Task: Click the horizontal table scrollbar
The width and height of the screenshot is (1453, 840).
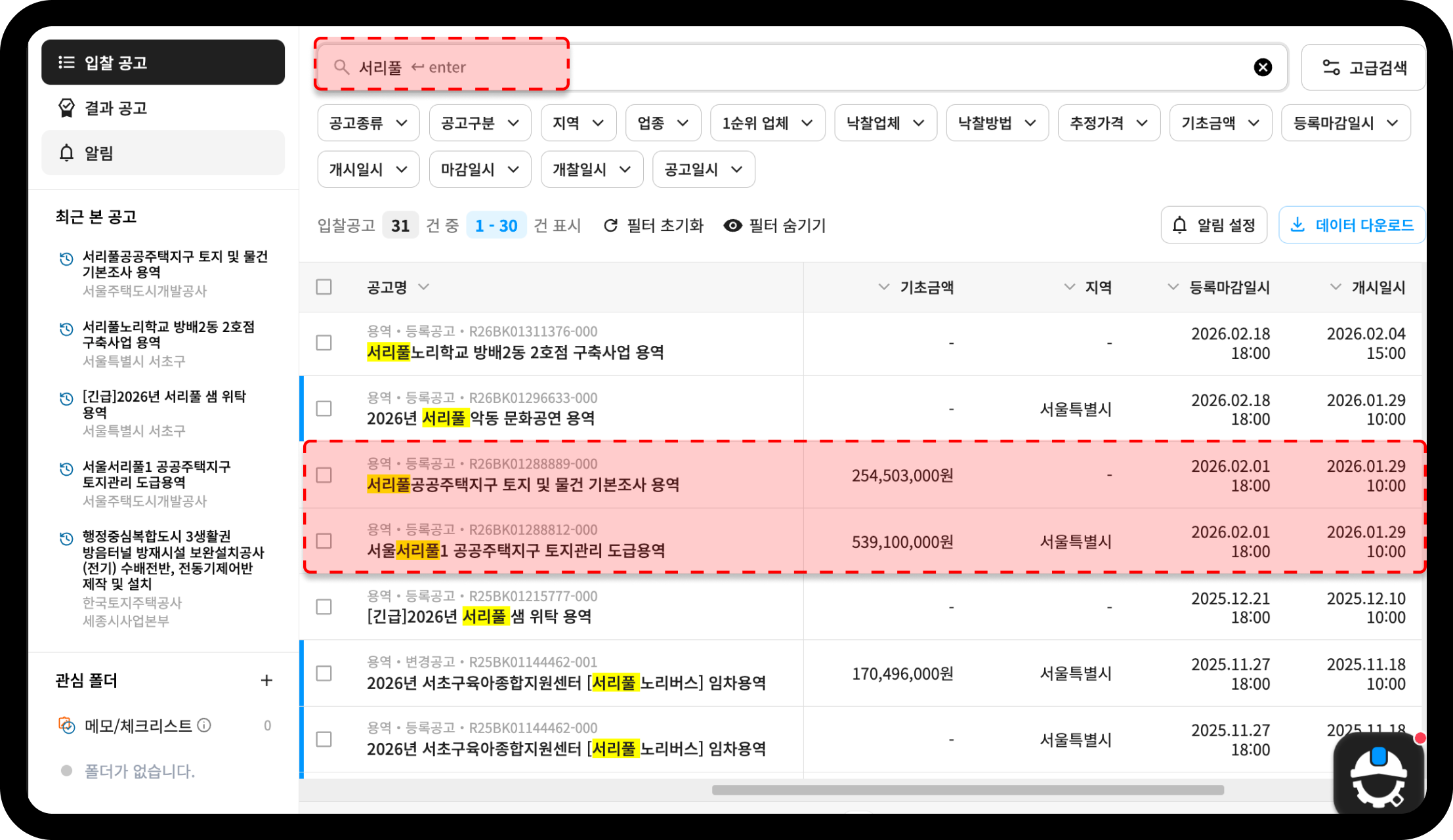Action: 967,789
